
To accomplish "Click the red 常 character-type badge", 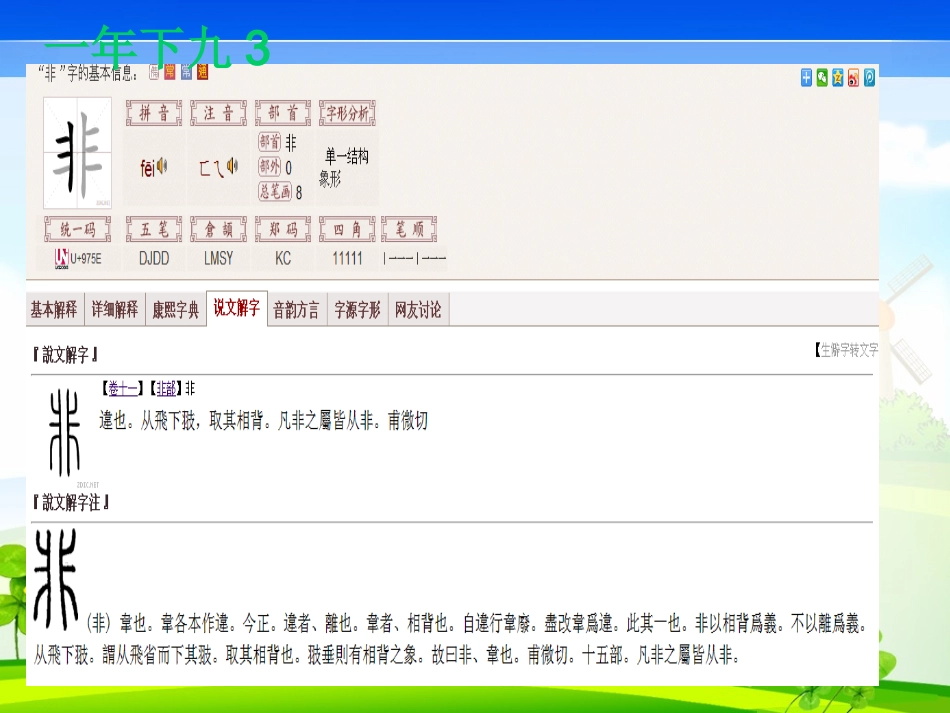I will 170,72.
